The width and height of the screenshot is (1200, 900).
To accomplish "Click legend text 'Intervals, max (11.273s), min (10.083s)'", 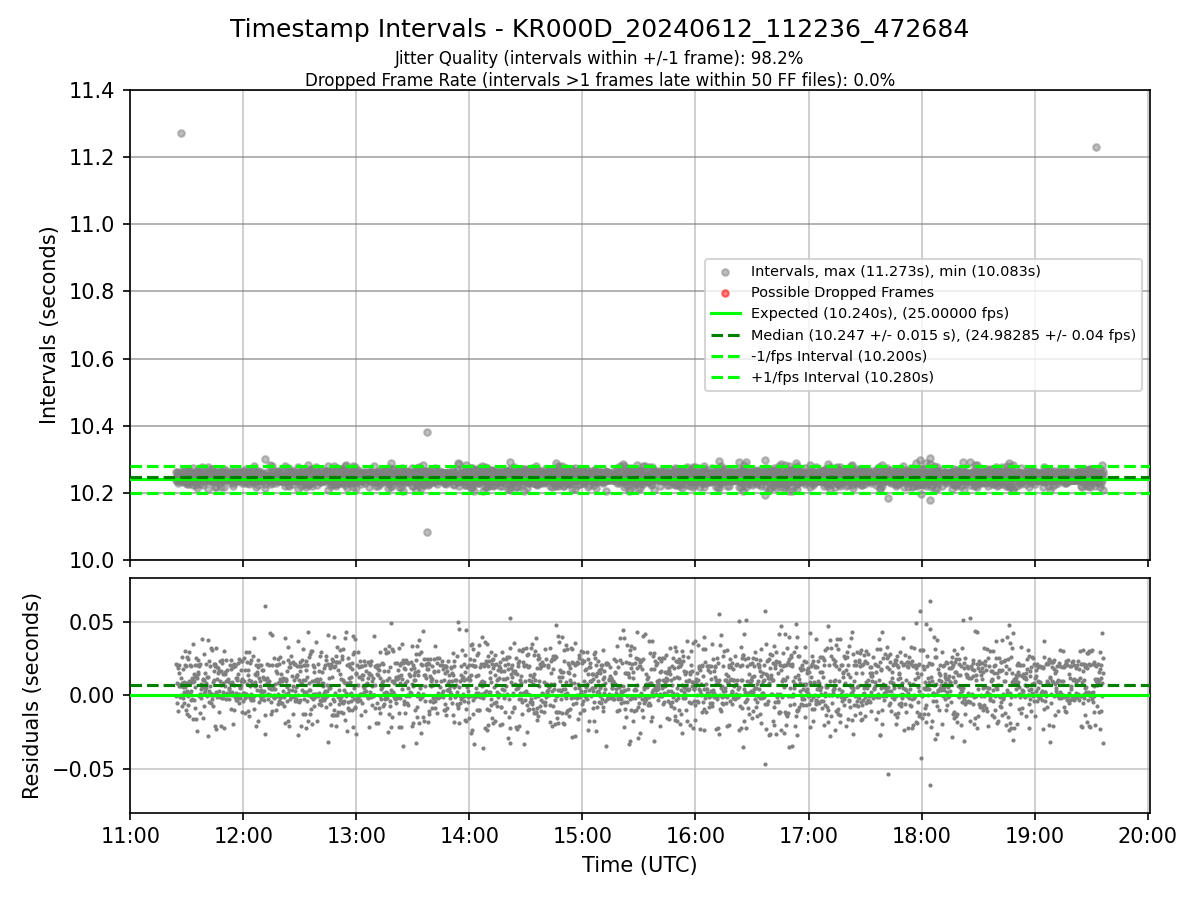I will tap(896, 271).
